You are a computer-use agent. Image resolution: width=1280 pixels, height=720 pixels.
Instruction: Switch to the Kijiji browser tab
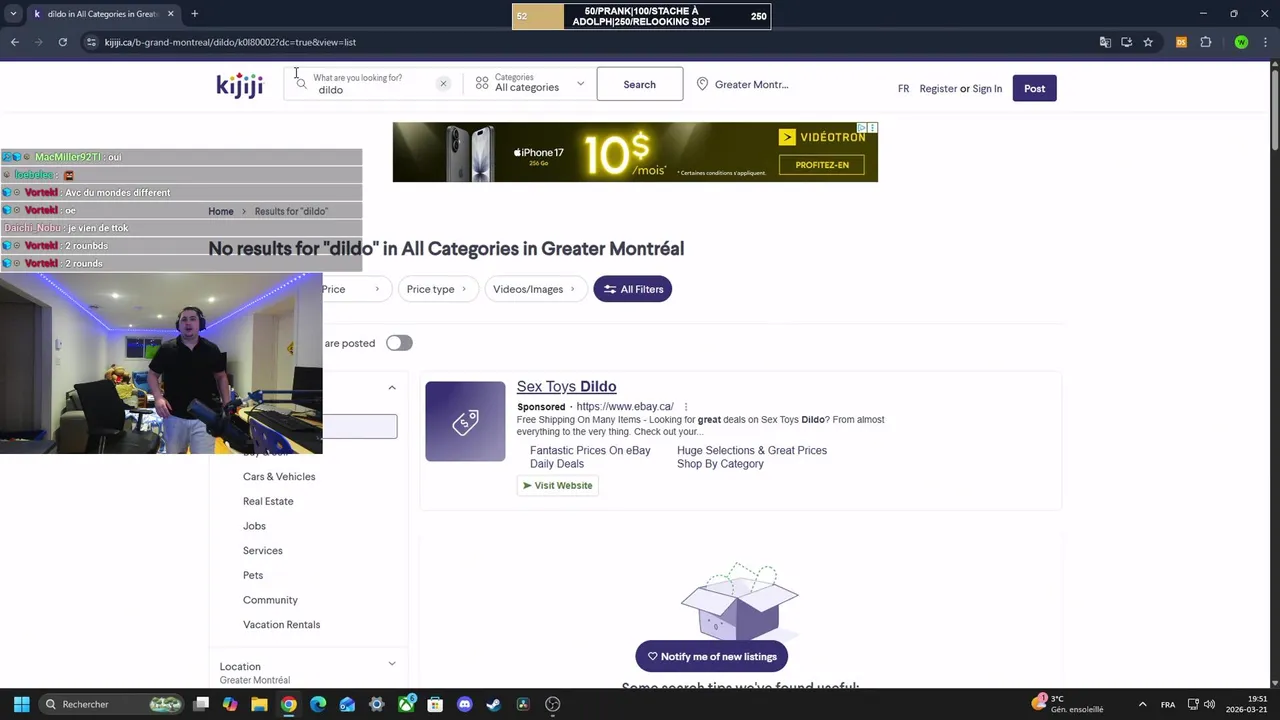[103, 14]
